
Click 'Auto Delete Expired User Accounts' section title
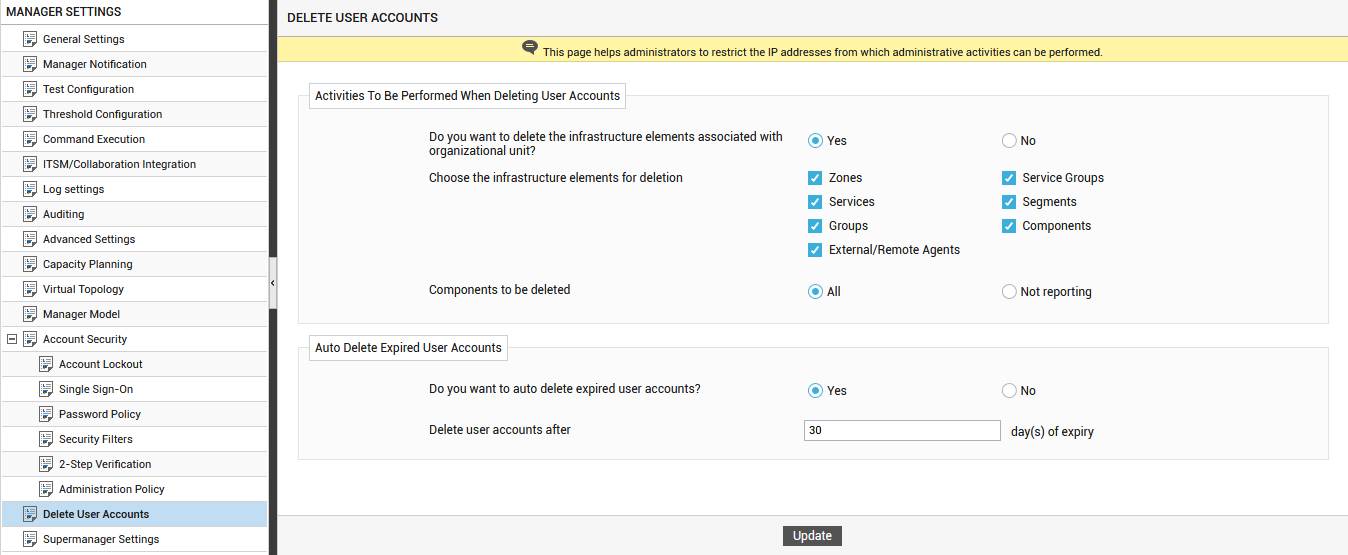pos(408,348)
